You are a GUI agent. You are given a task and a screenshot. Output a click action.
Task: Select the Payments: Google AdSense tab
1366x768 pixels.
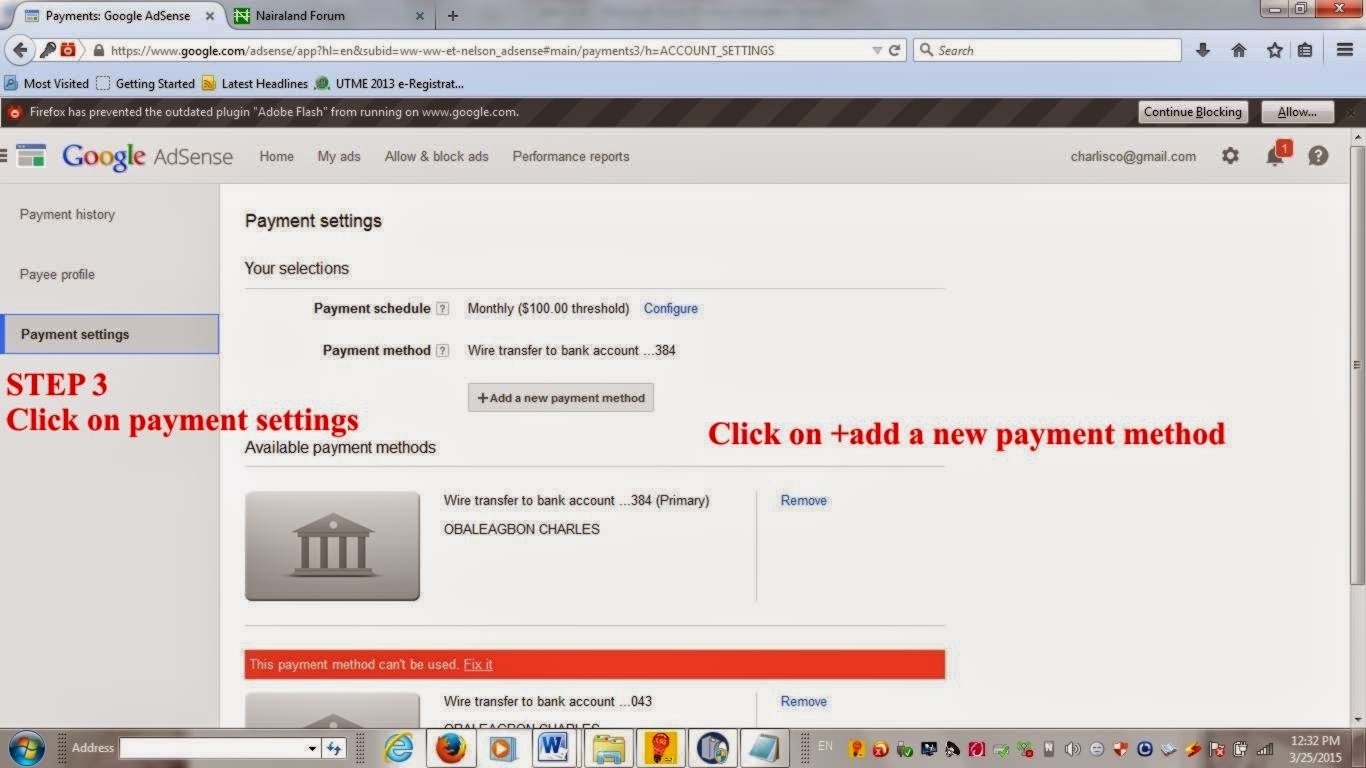(x=118, y=16)
